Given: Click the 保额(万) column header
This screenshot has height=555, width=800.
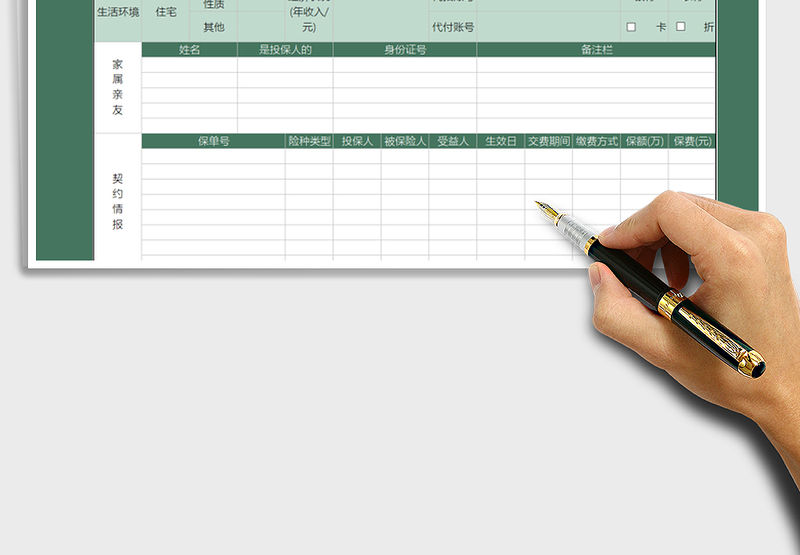Looking at the screenshot, I should [x=644, y=141].
